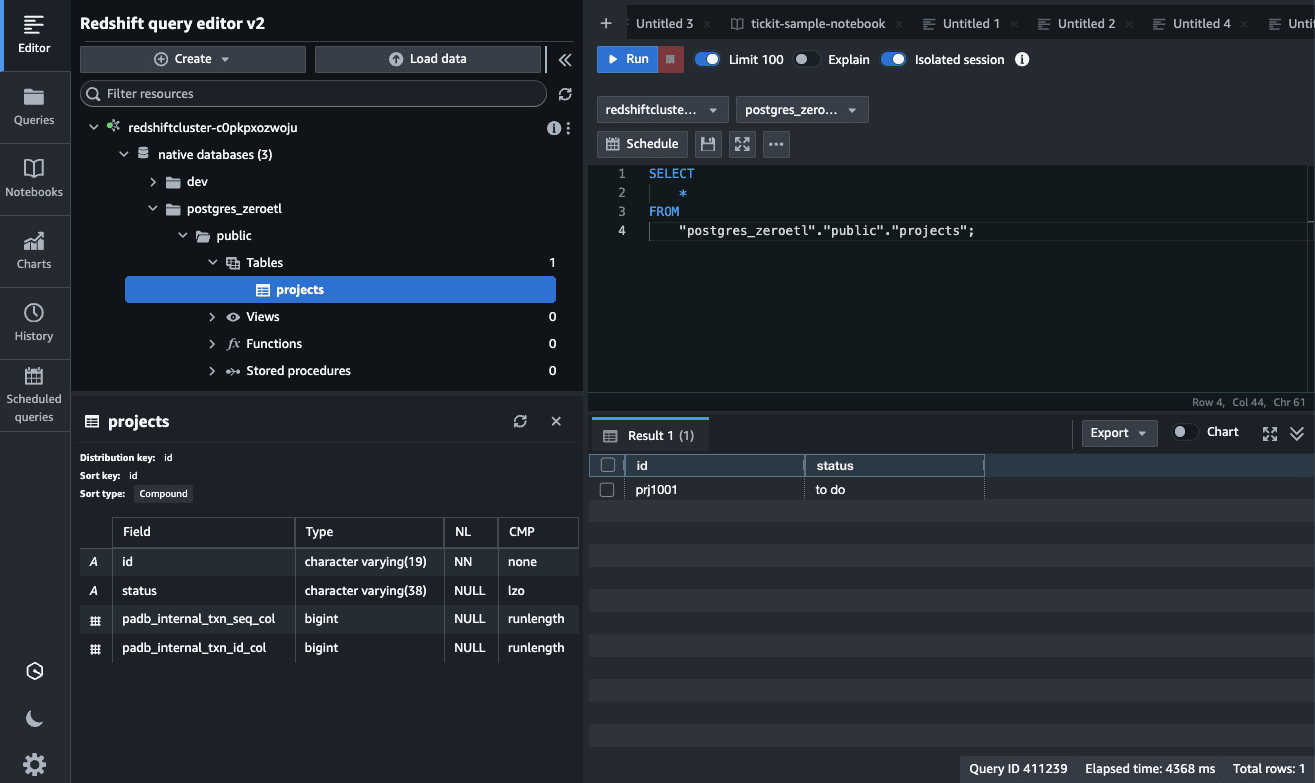1315x783 pixels.
Task: Expand the Views node
Action: (212, 317)
